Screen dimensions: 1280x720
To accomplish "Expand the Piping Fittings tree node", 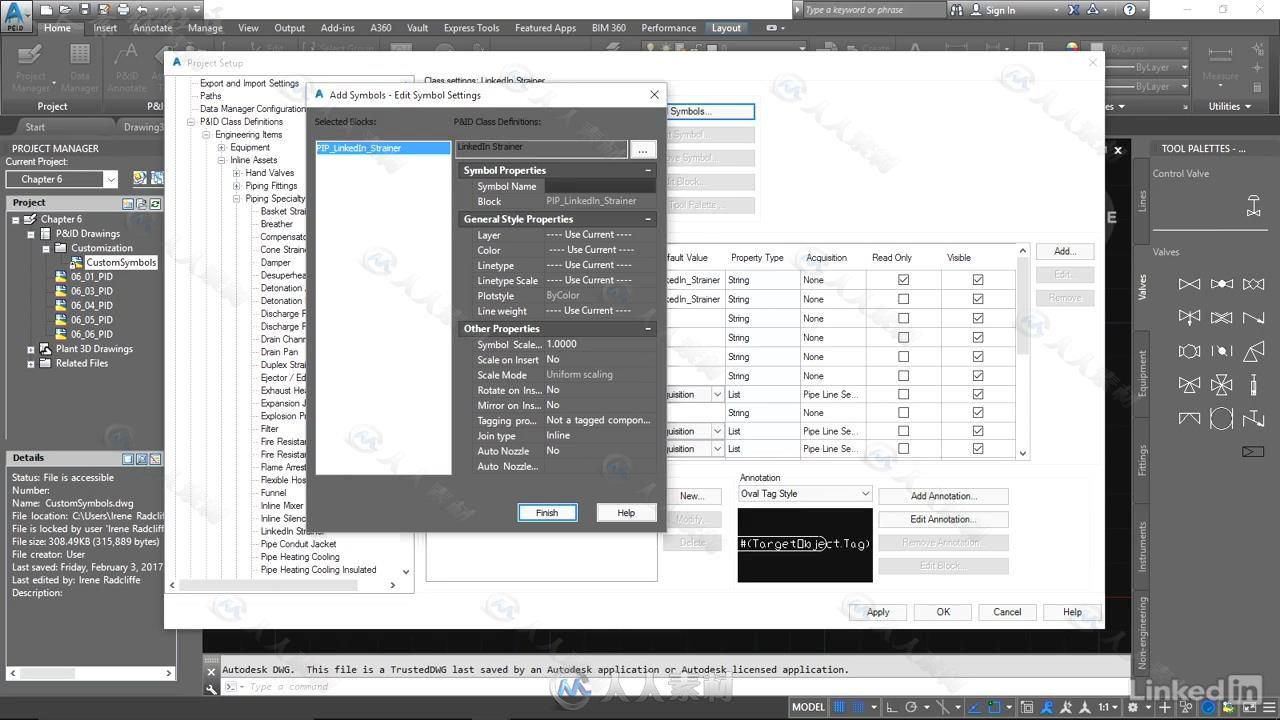I will pos(237,186).
